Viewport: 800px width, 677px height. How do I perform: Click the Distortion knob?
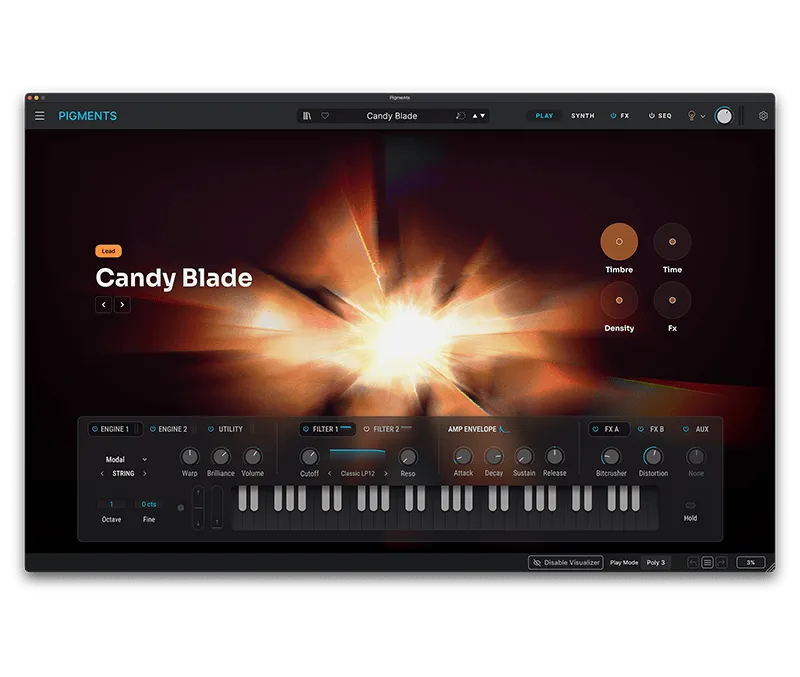point(653,457)
